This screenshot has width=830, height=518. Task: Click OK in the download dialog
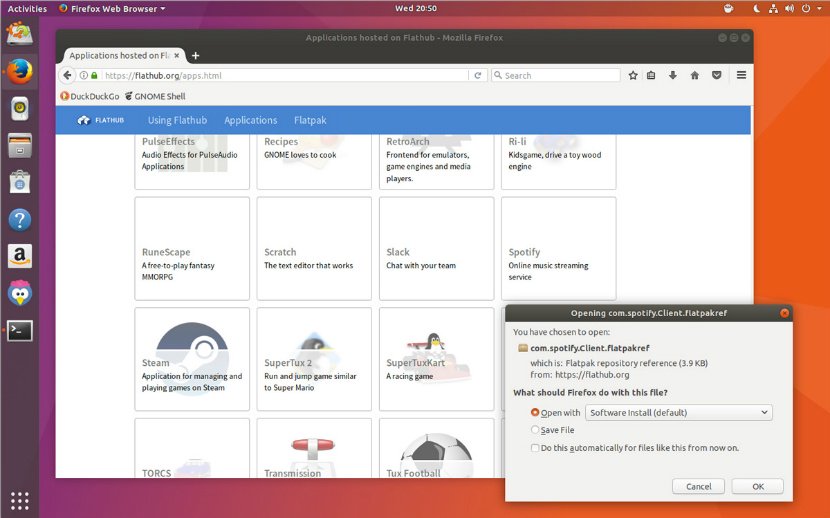pyautogui.click(x=757, y=486)
